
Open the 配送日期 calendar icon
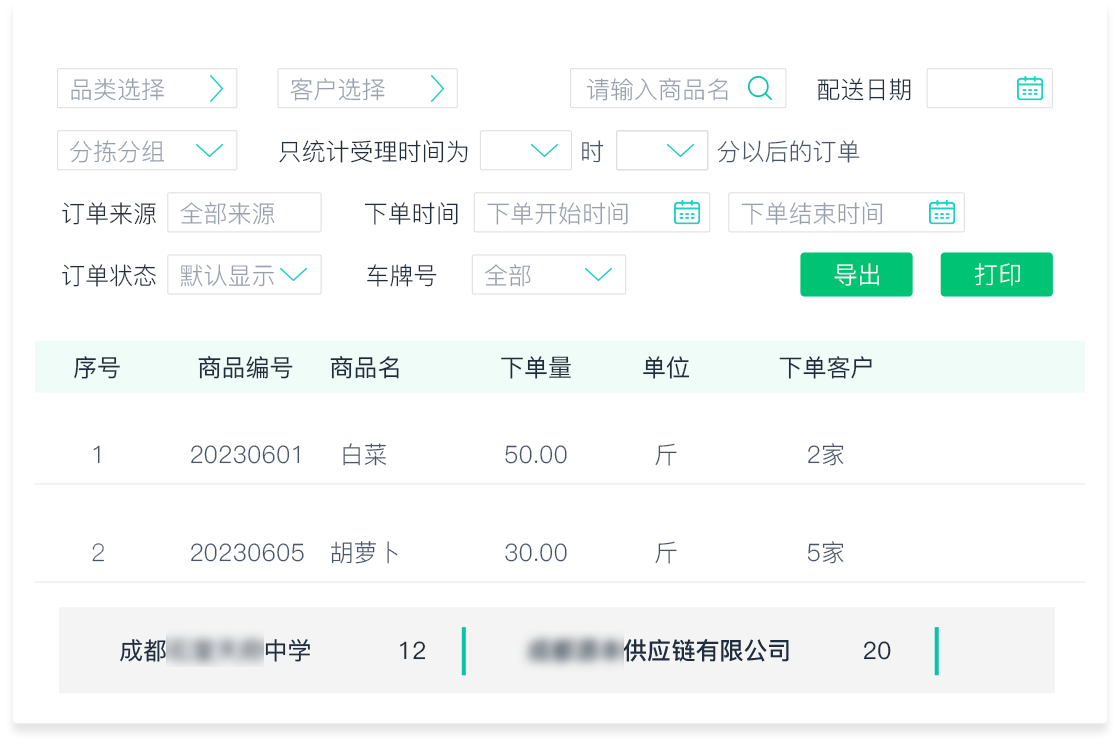tap(1029, 89)
